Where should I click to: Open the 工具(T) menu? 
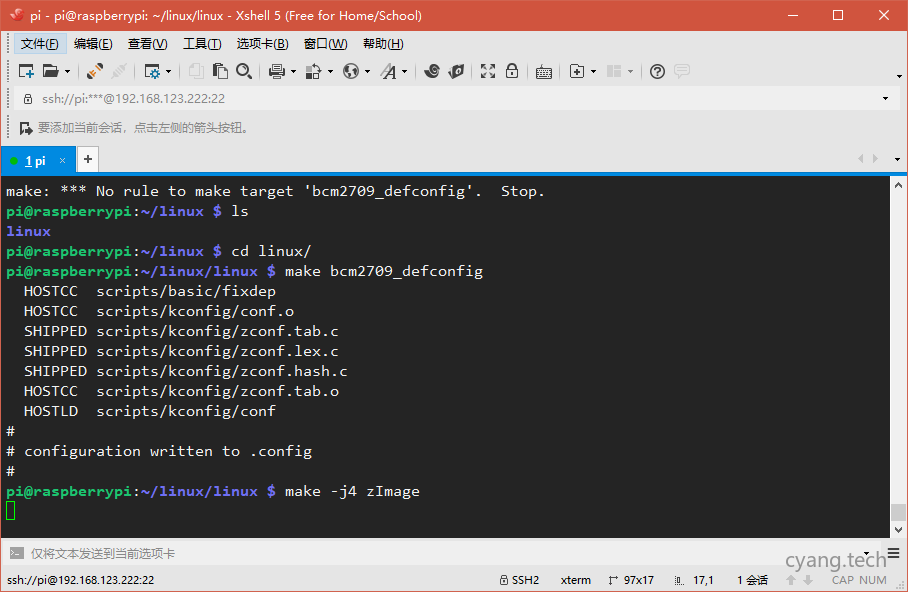(x=201, y=44)
